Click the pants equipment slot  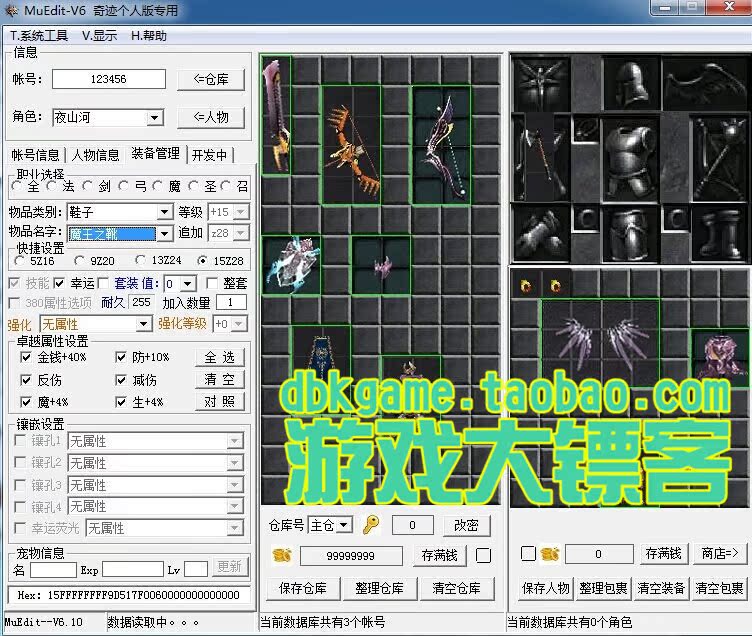pyautogui.click(x=631, y=234)
